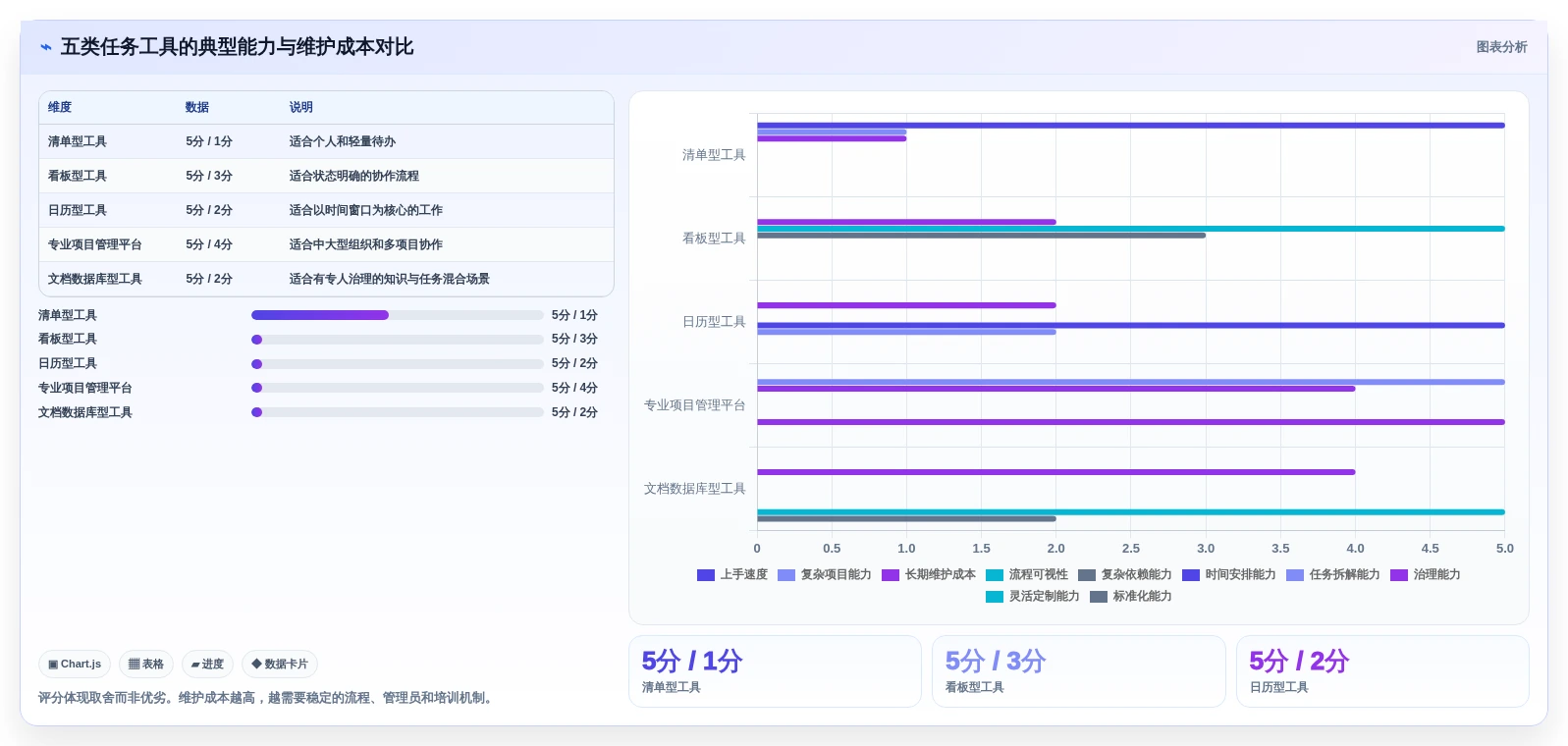Select 日历型工具 table row name
1568x746 pixels.
click(77, 210)
